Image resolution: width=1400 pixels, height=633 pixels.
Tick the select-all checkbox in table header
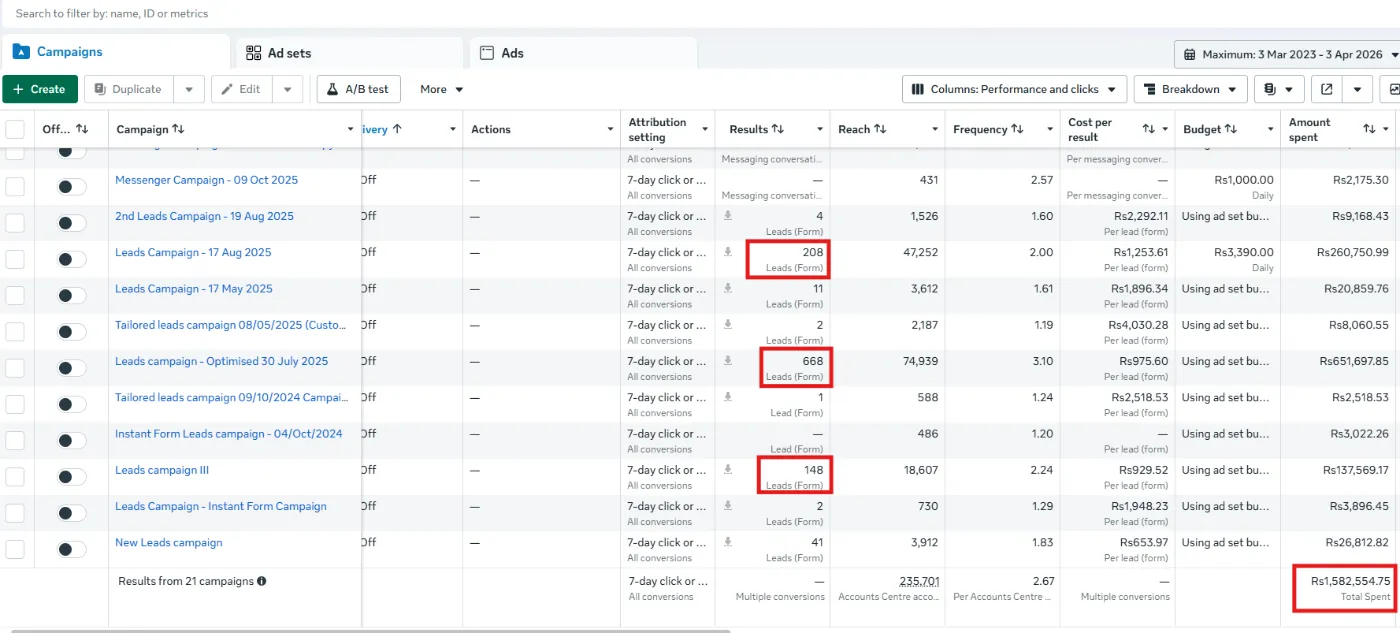point(15,129)
